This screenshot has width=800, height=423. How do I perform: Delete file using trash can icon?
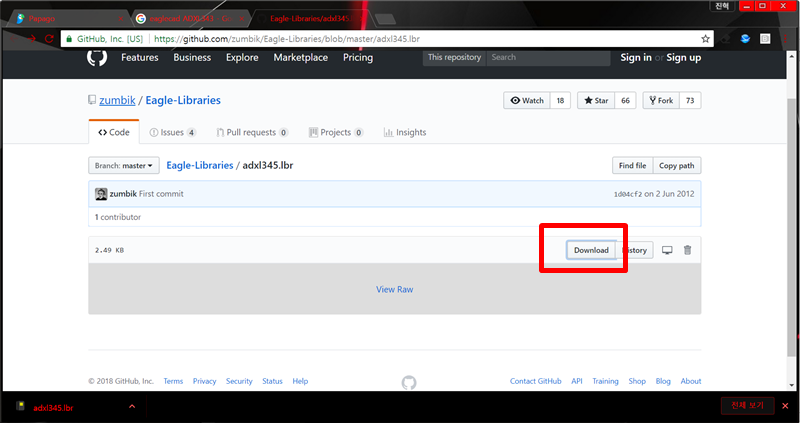tap(687, 250)
